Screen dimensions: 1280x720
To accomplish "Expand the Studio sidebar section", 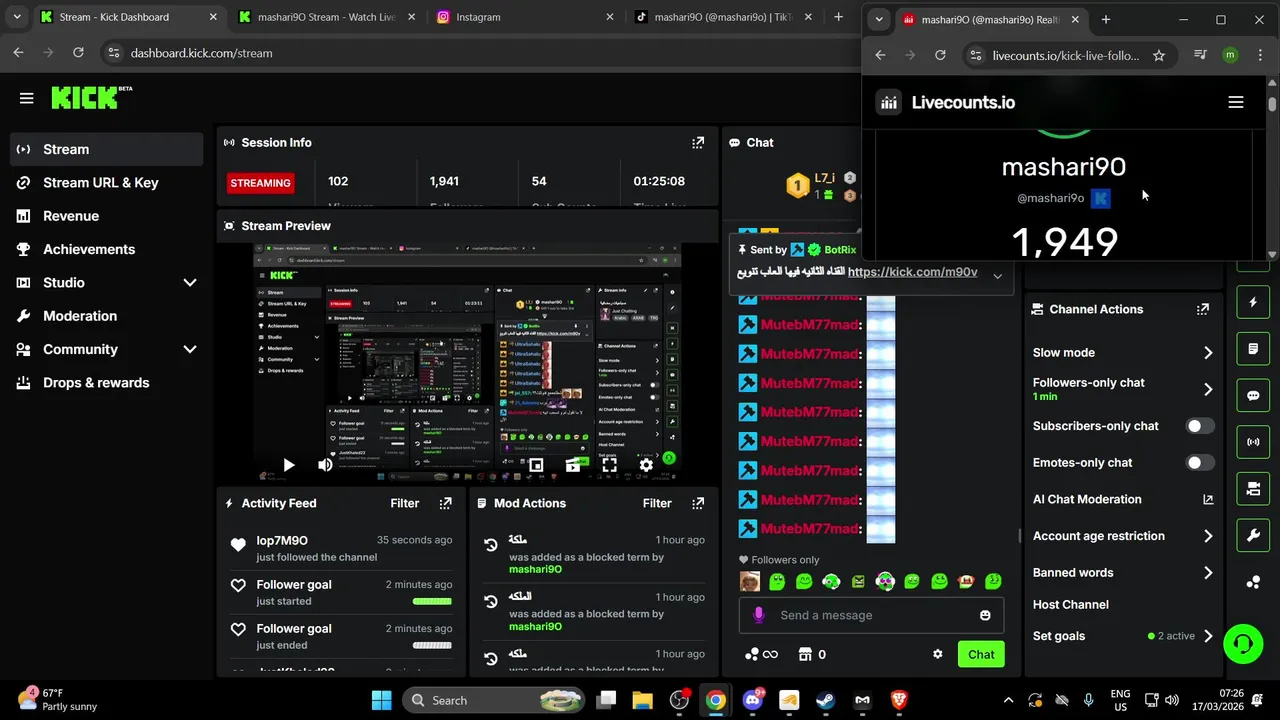I will click(x=190, y=283).
